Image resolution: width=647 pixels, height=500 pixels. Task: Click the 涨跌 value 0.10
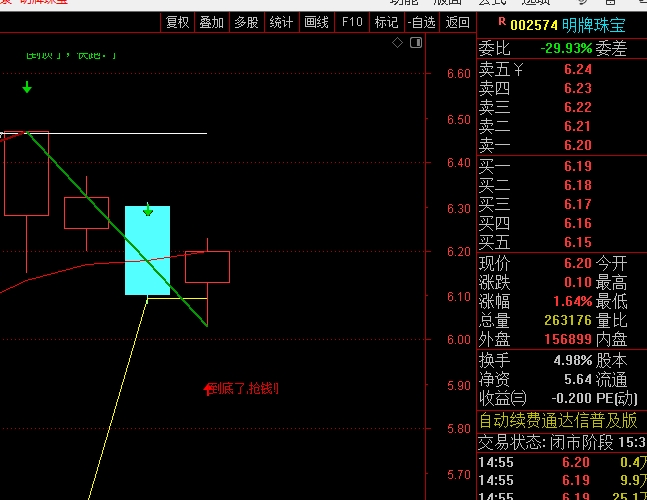coord(578,282)
